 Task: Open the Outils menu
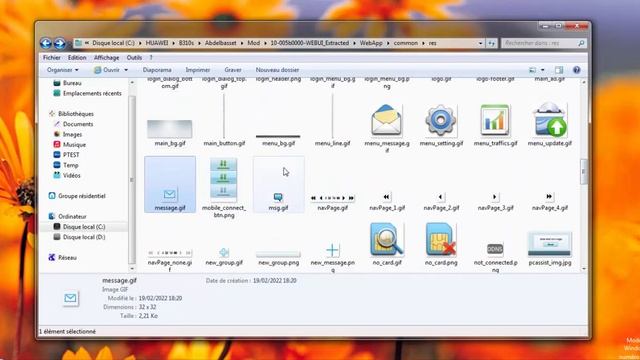[x=134, y=58]
